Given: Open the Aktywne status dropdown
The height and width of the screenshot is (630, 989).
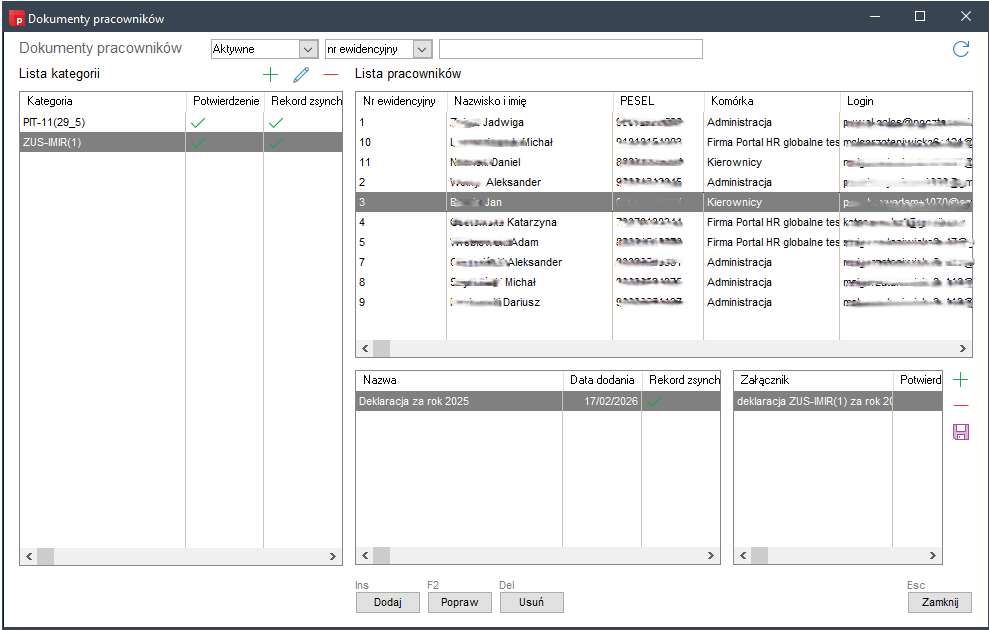Looking at the screenshot, I should click(308, 49).
